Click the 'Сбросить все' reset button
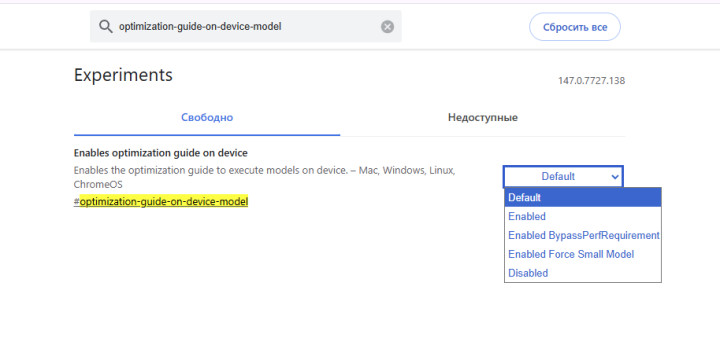 tap(575, 27)
